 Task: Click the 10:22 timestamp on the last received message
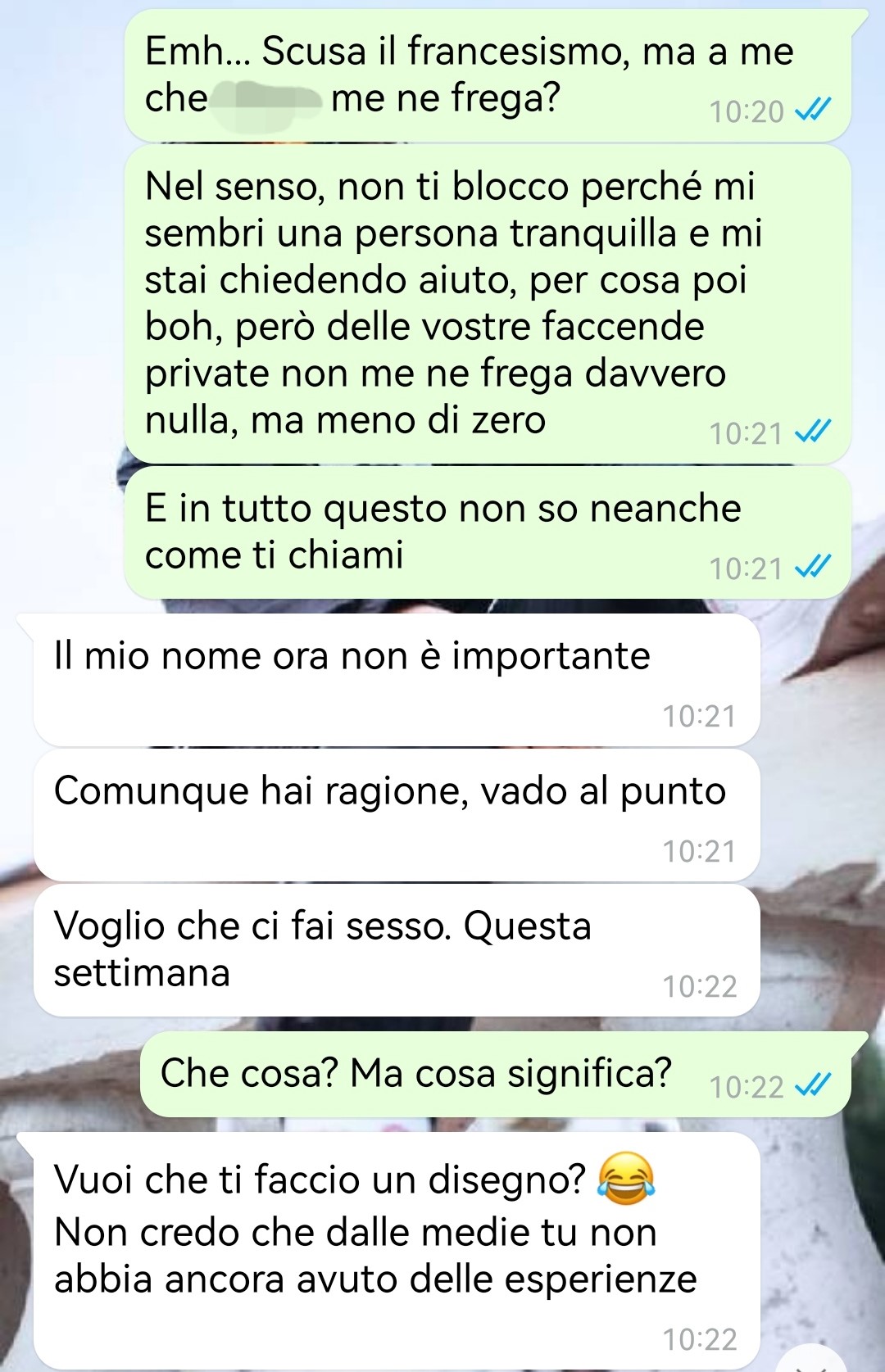(700, 1339)
